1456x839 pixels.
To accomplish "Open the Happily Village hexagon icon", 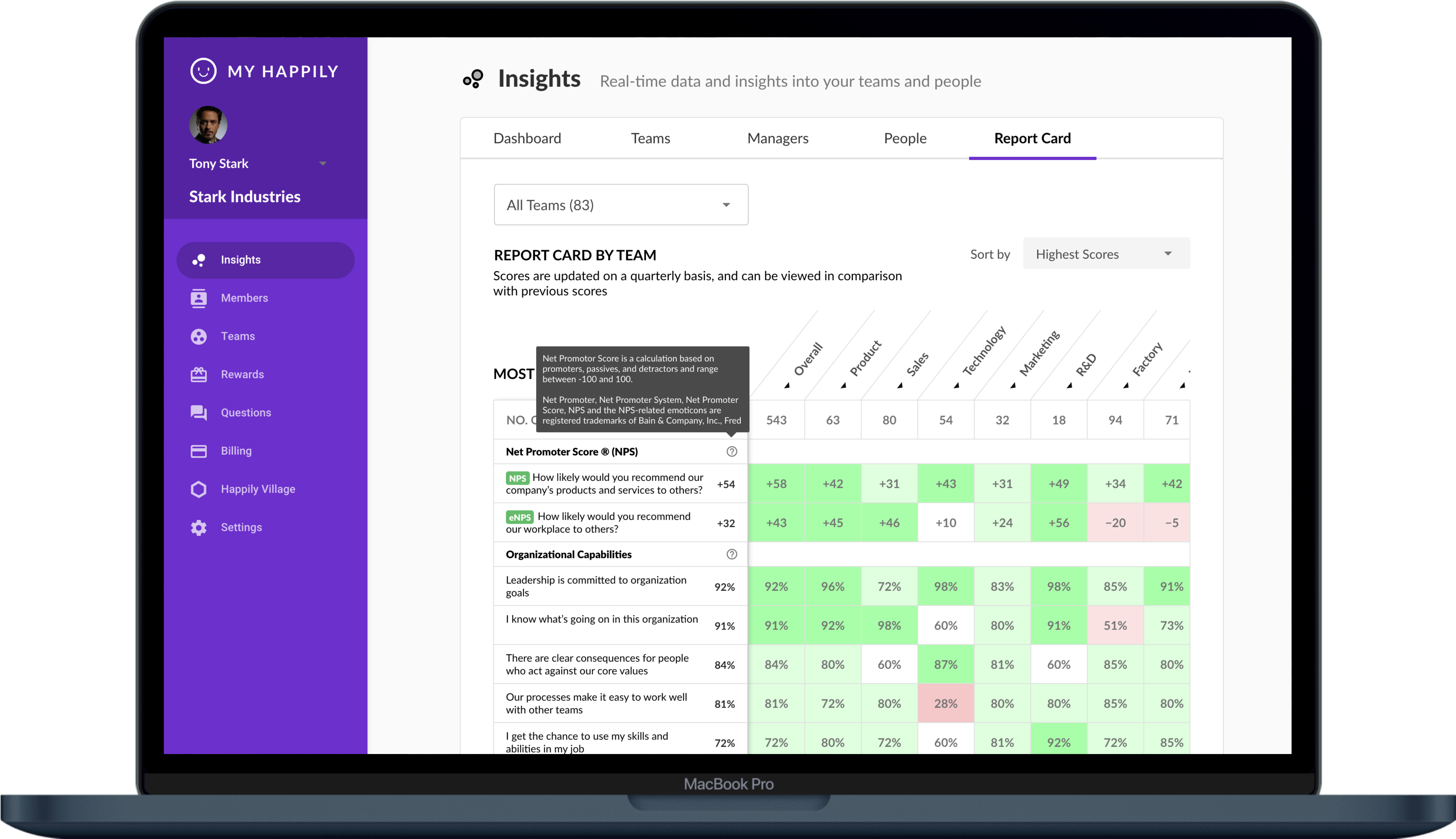I will click(199, 489).
